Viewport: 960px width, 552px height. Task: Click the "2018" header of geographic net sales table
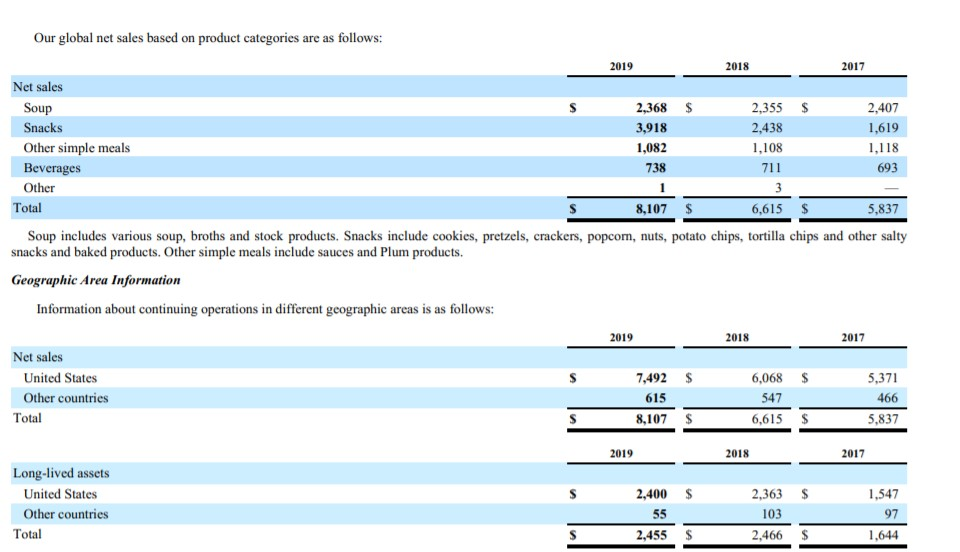point(737,338)
